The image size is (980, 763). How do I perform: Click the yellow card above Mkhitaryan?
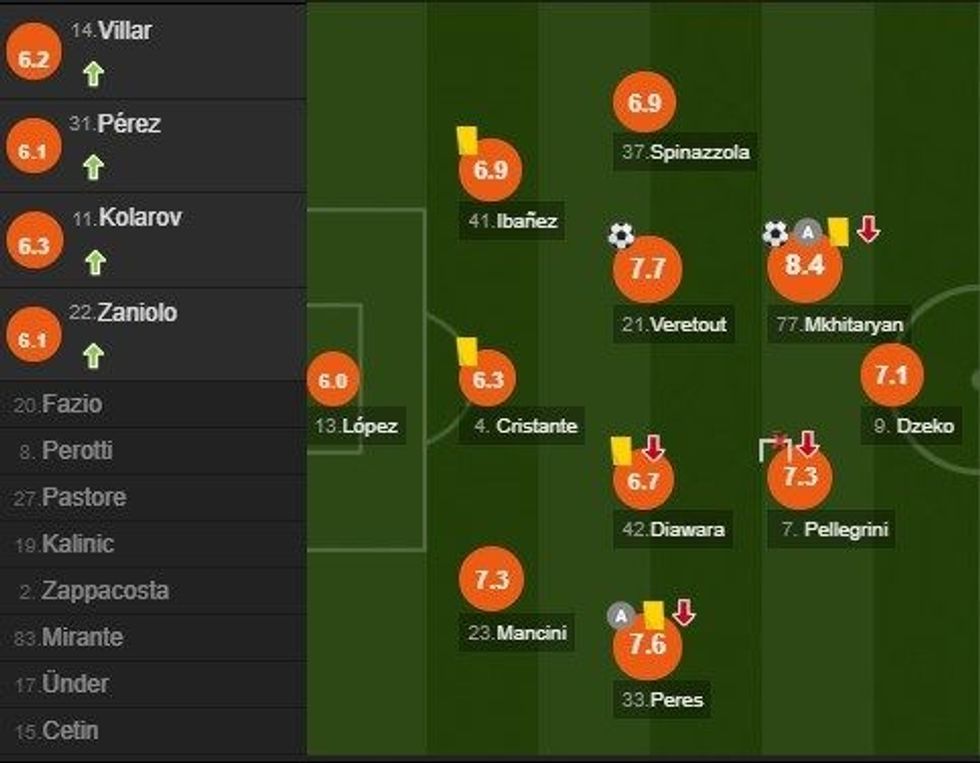pyautogui.click(x=837, y=232)
